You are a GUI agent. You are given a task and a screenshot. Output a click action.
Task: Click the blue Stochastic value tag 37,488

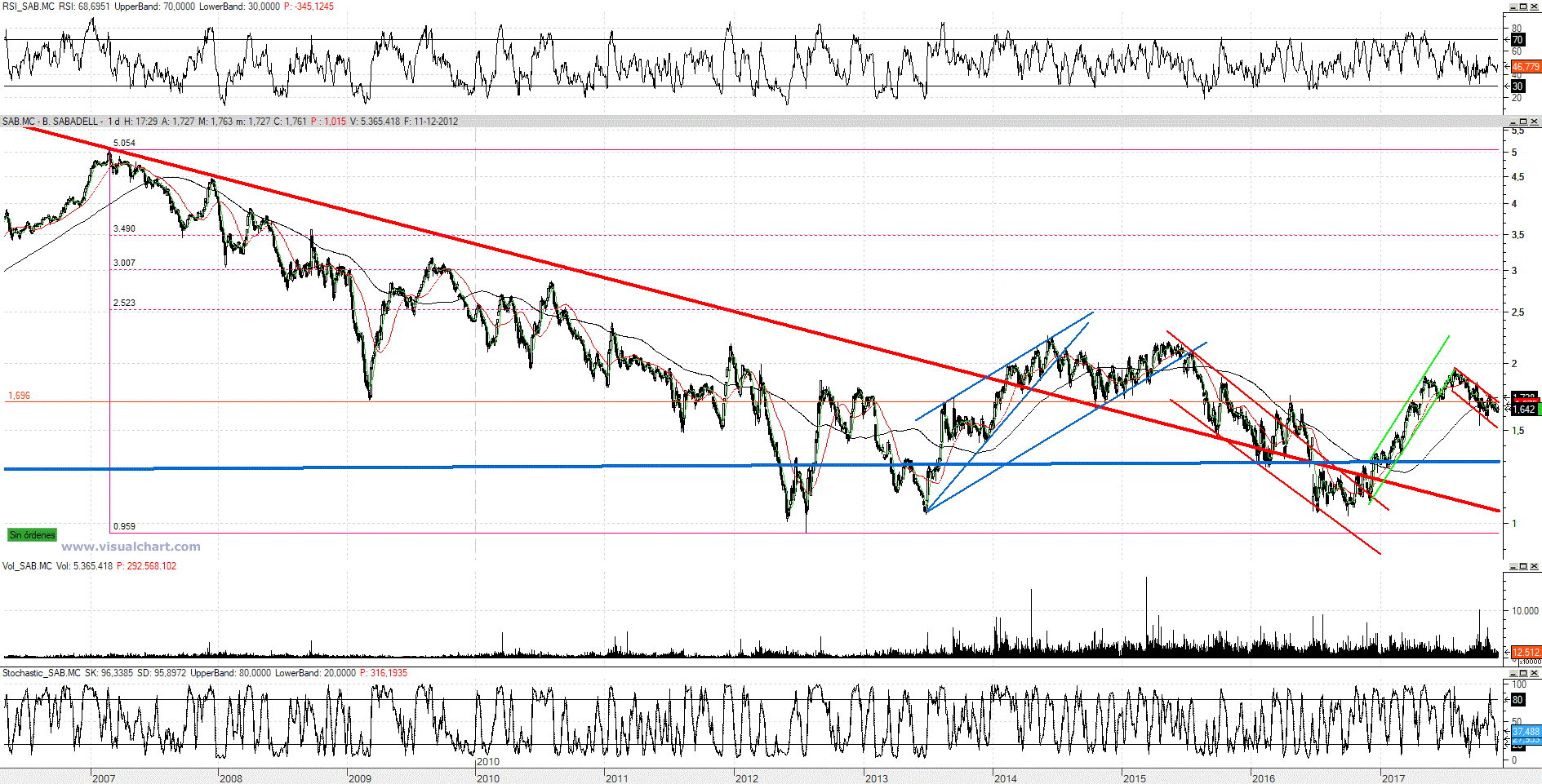tap(1526, 732)
